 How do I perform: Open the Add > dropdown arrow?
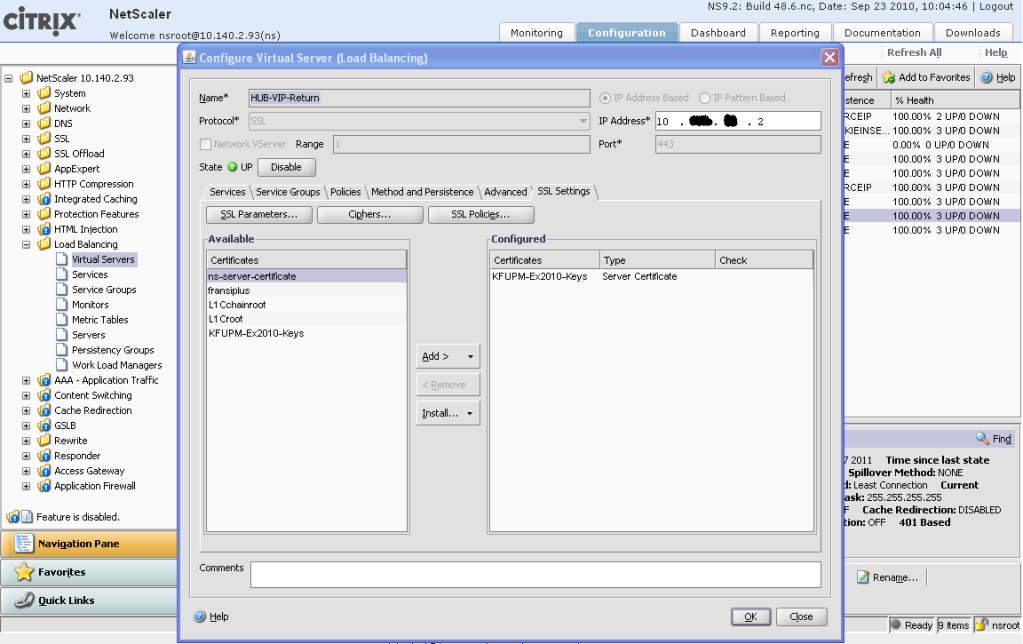click(470, 356)
